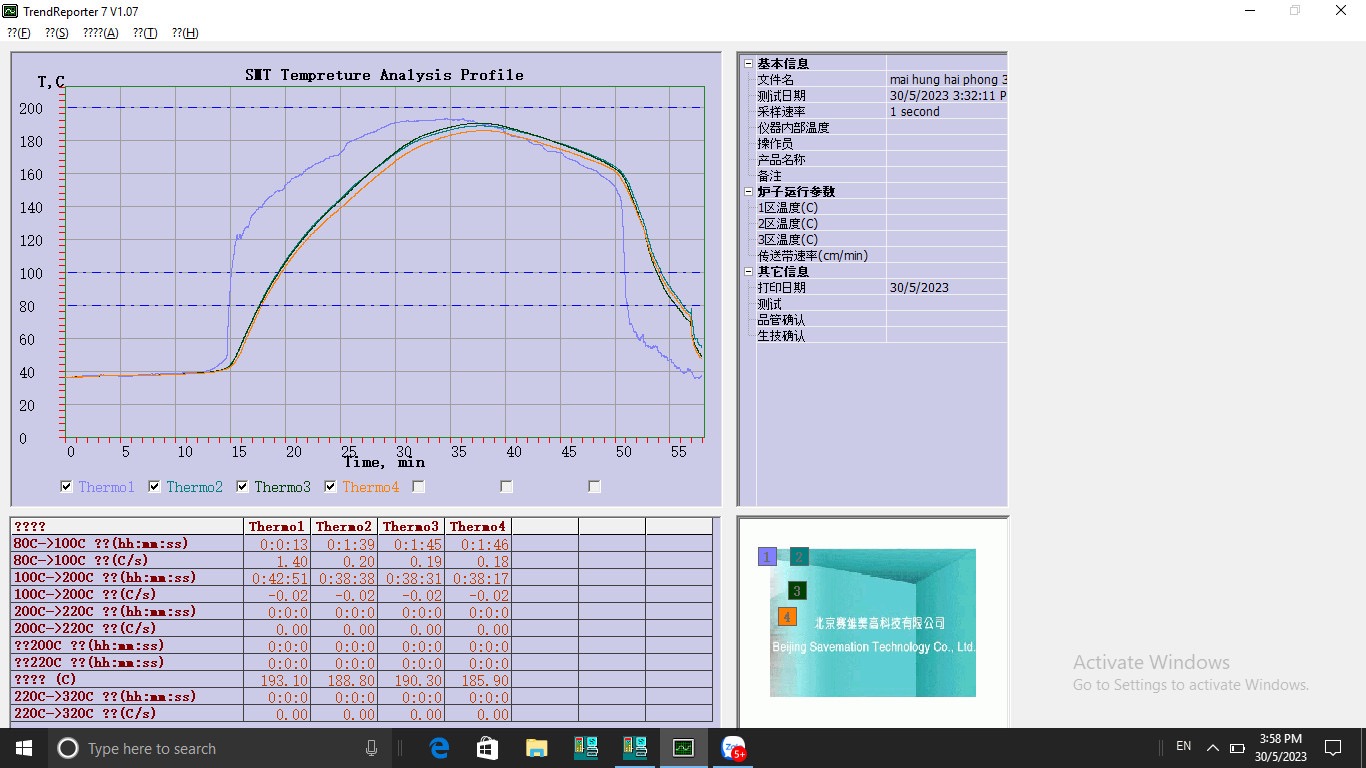Hide the Thermo4 curve via checkbox
Screen dimensions: 1366x768
coord(331,487)
